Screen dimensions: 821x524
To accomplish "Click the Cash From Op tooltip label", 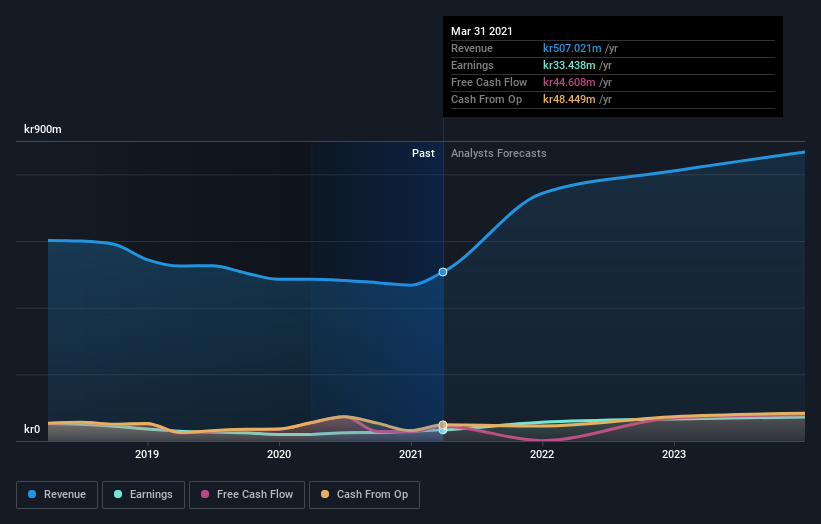I will tap(486, 99).
